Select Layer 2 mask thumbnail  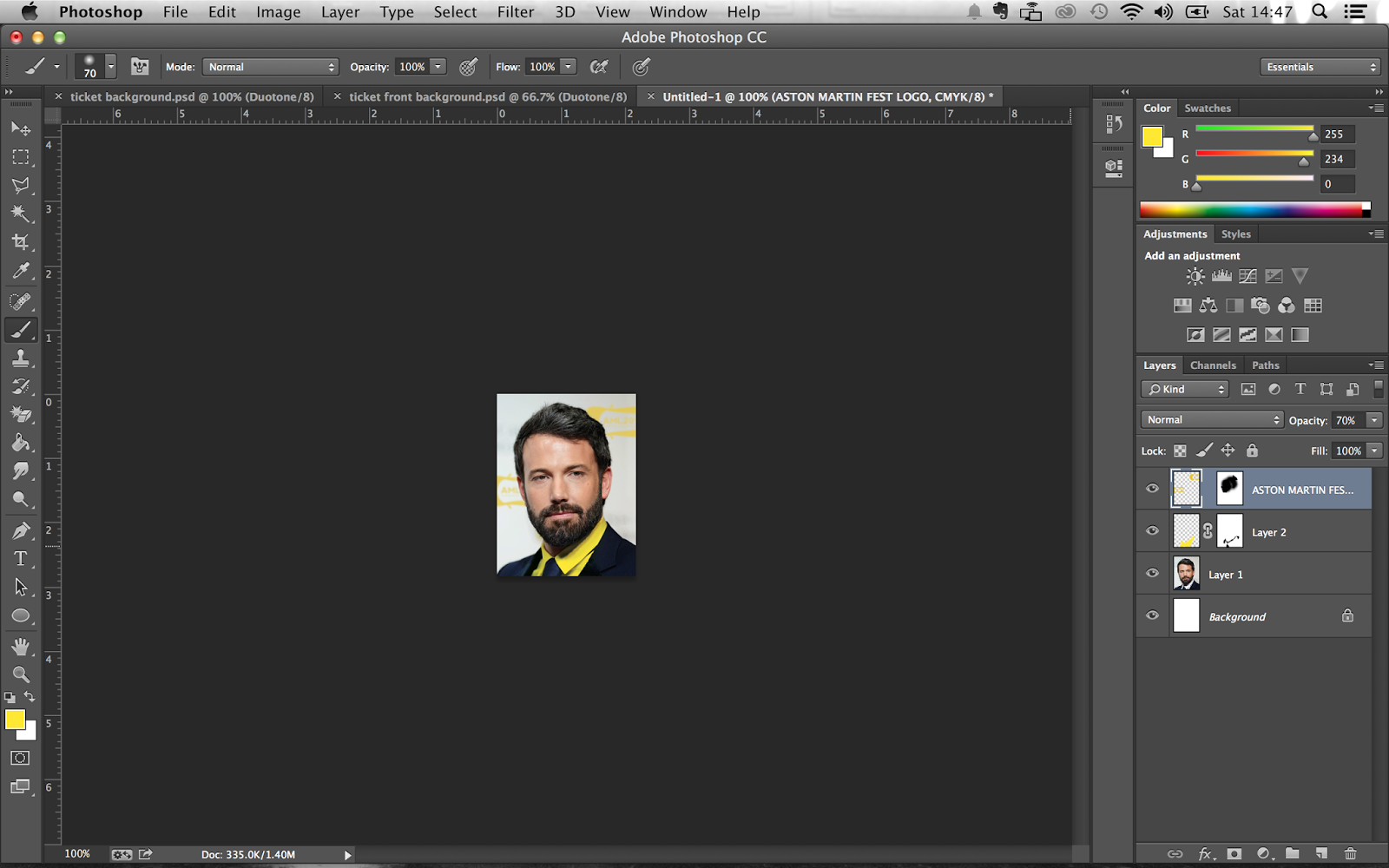coord(1229,531)
